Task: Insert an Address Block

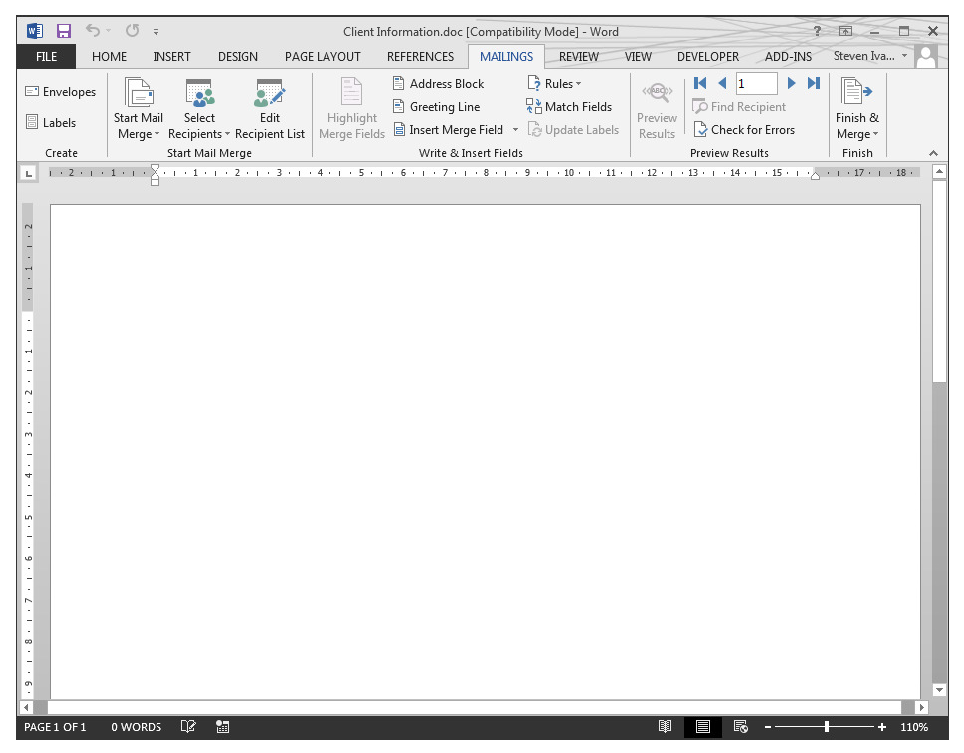Action: point(438,84)
